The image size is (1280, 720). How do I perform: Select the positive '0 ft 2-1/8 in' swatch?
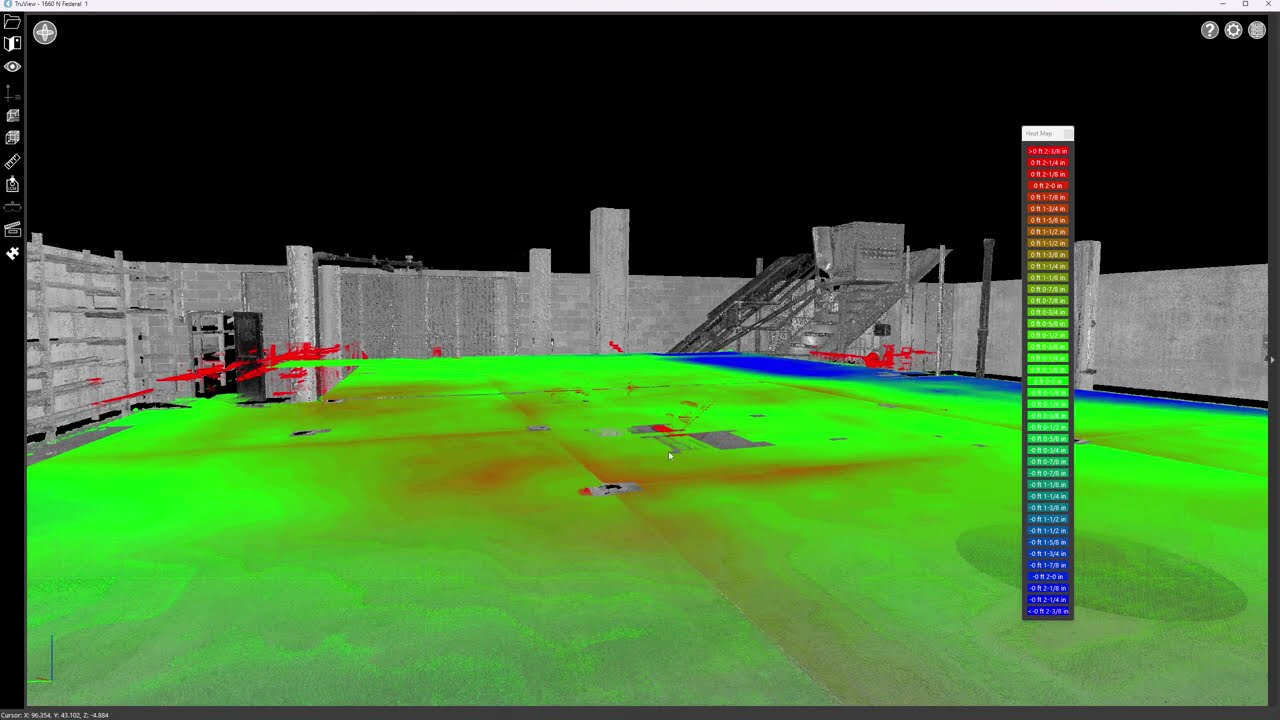(x=1048, y=174)
